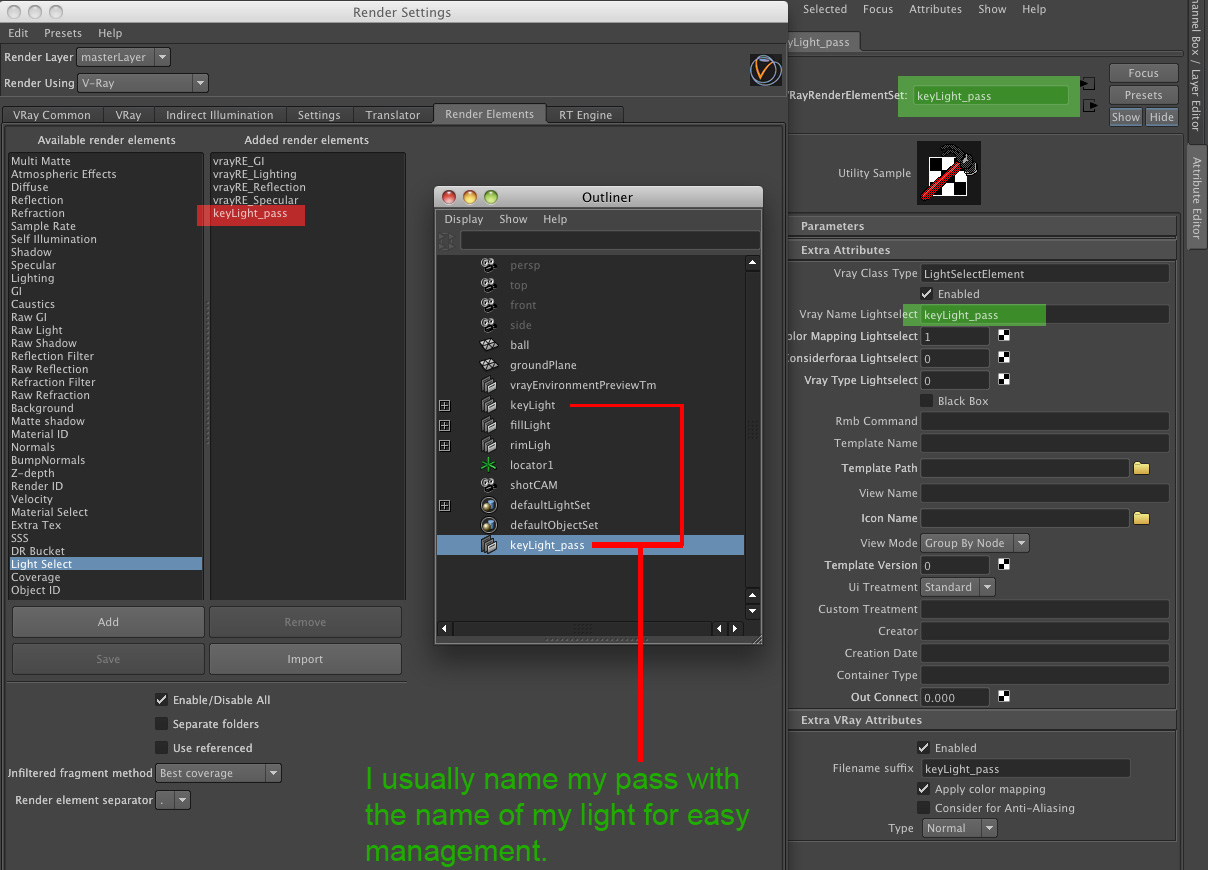Click the vrayEnvironmentPreviewTm node icon
The width and height of the screenshot is (1208, 870).
click(x=489, y=385)
